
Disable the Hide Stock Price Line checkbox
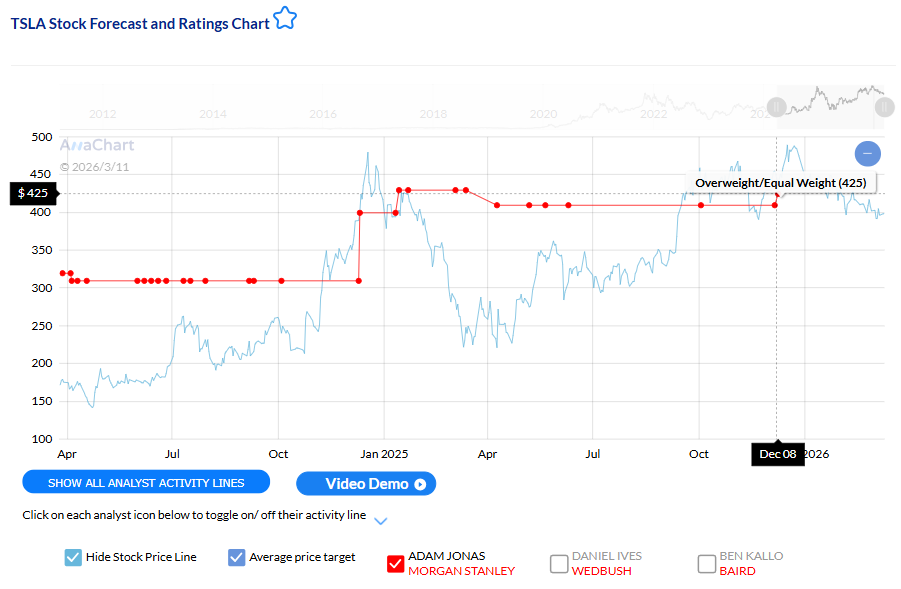coord(72,556)
